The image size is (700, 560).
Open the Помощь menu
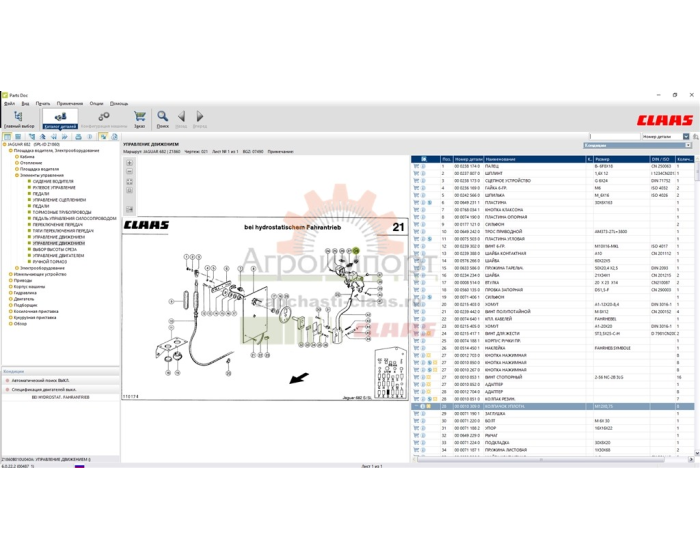tap(119, 104)
